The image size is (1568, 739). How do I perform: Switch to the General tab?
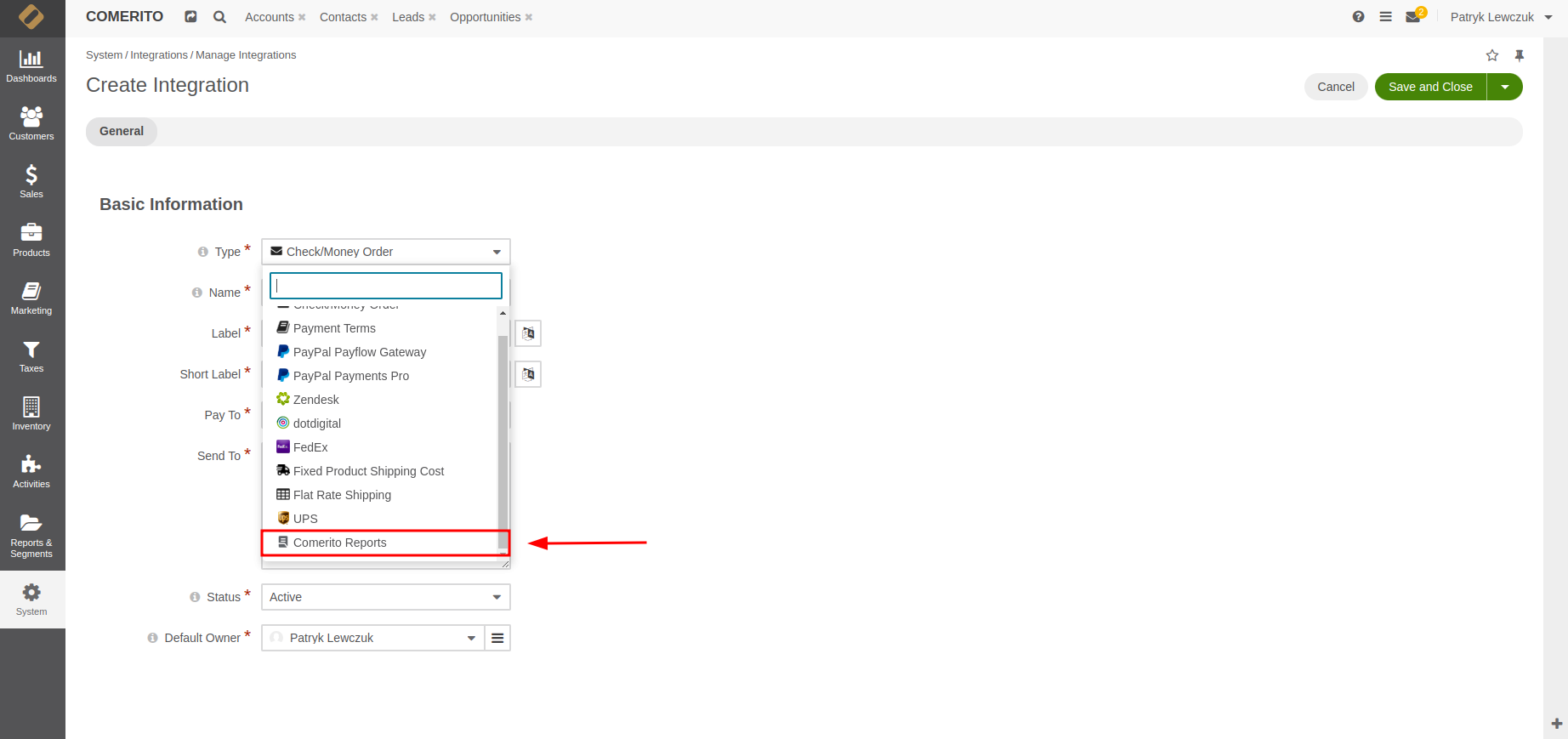122,131
